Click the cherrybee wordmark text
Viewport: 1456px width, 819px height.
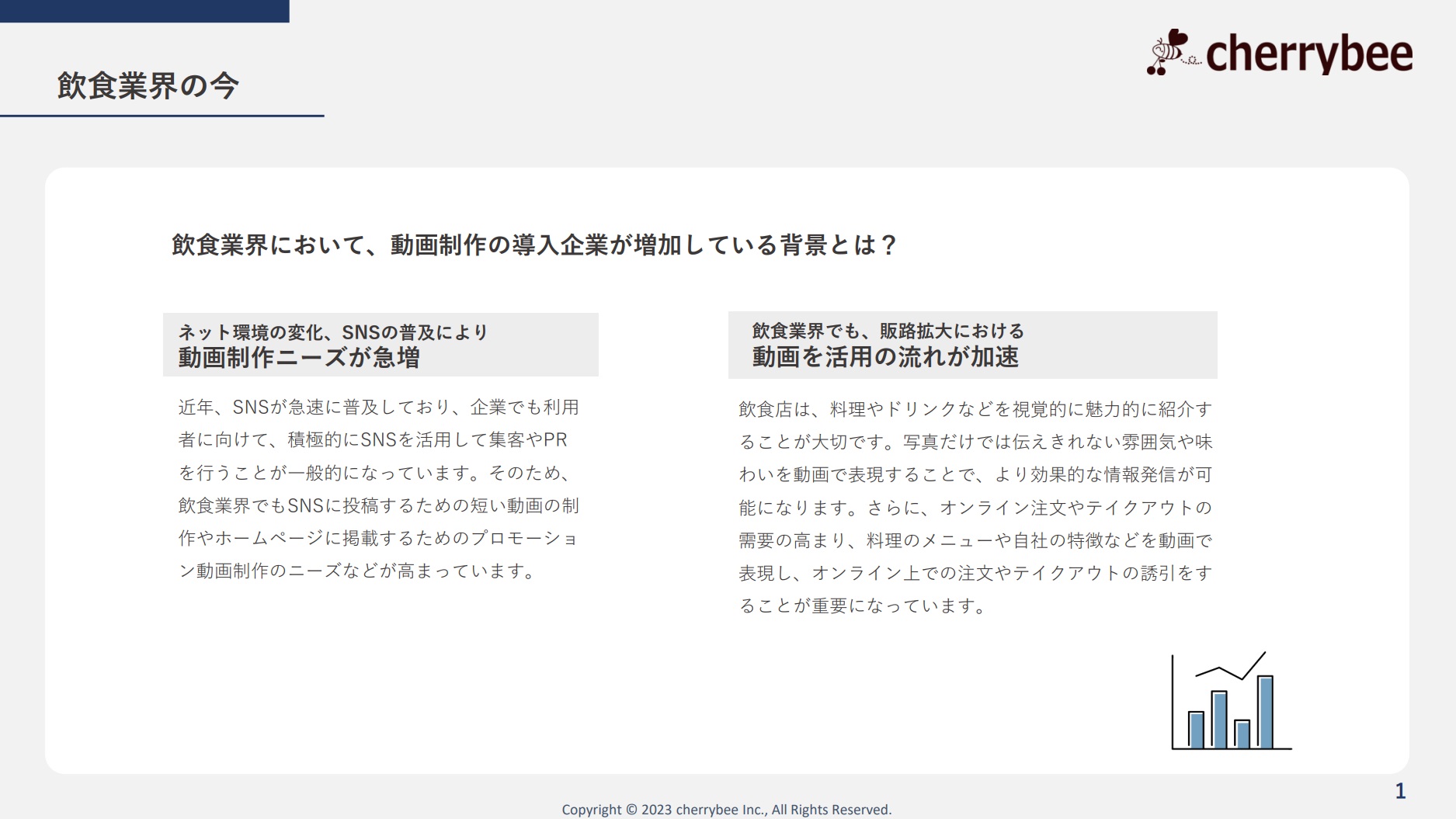pos(1308,54)
